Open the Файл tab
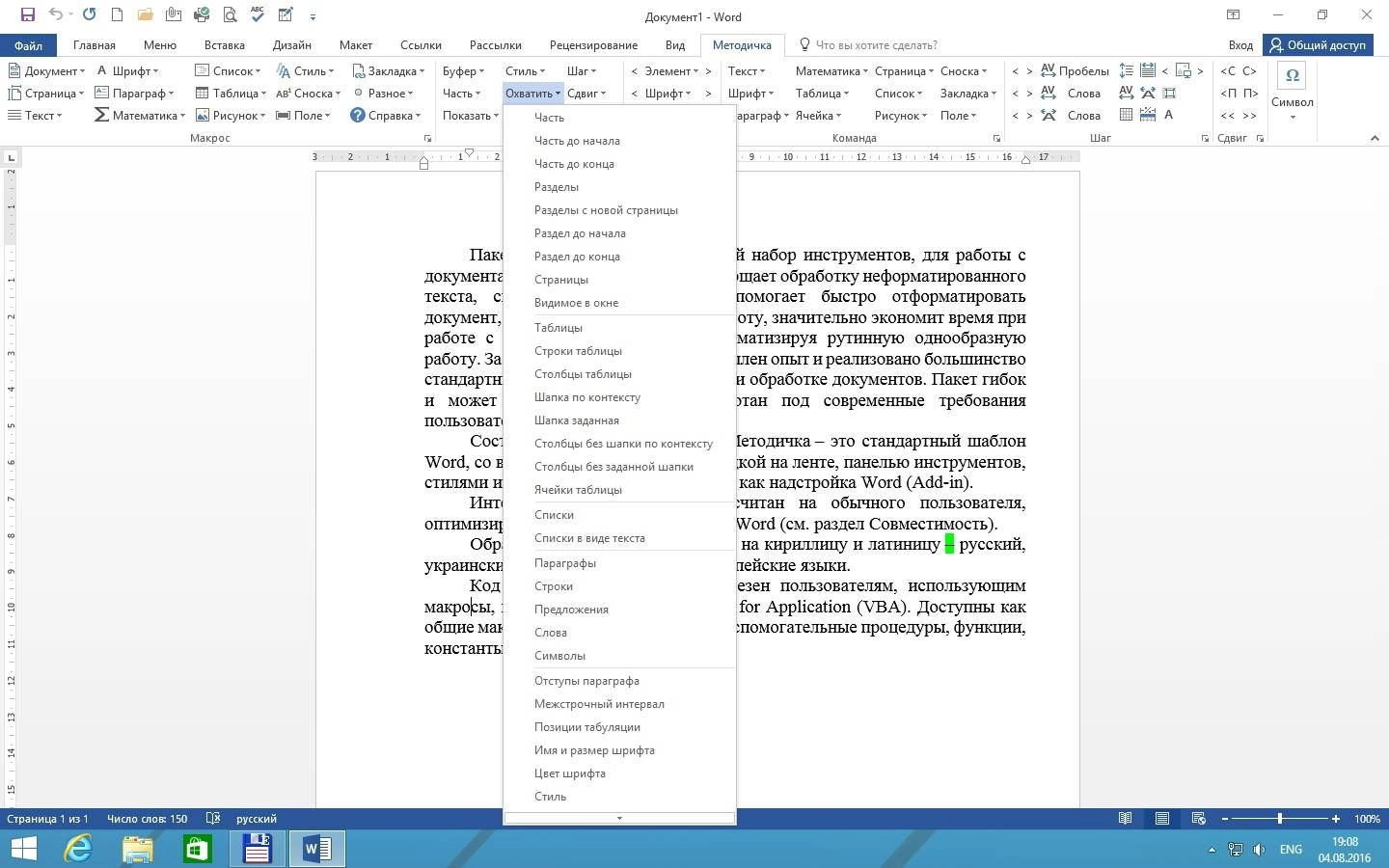This screenshot has height=868, width=1389. [28, 44]
